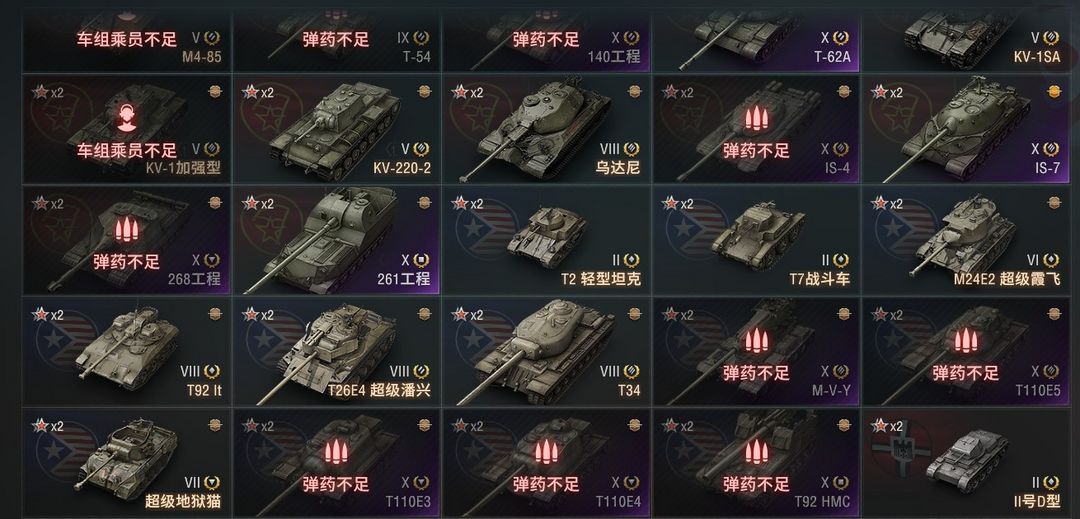Image resolution: width=1080 pixels, height=519 pixels.
Task: Click the x2 star bonus icon on IS-7
Action: [x=887, y=92]
